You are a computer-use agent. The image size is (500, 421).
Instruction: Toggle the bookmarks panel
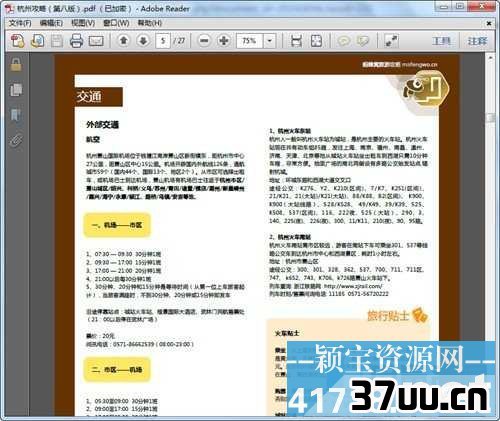click(16, 115)
